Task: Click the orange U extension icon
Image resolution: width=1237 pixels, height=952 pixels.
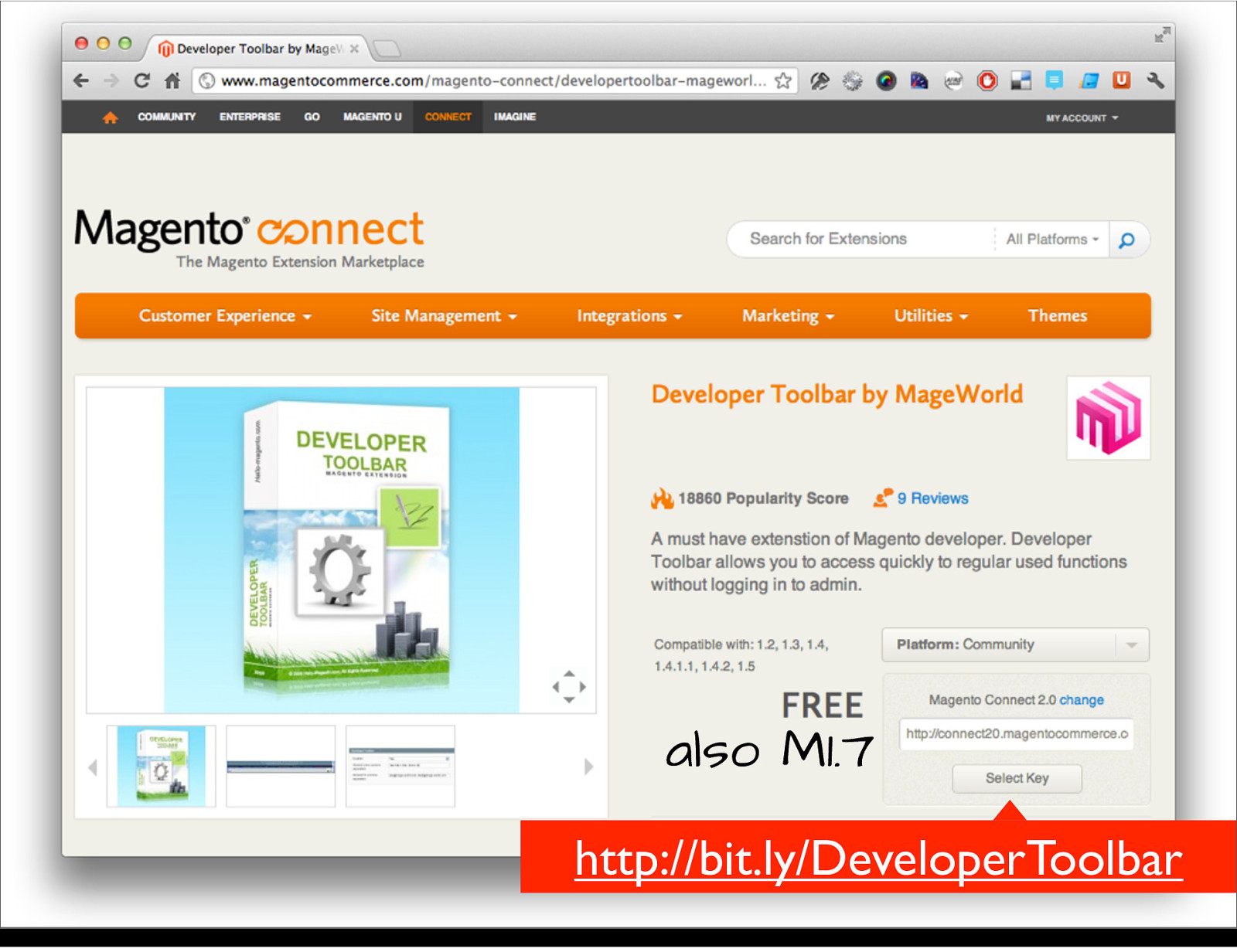Action: pos(1121,80)
